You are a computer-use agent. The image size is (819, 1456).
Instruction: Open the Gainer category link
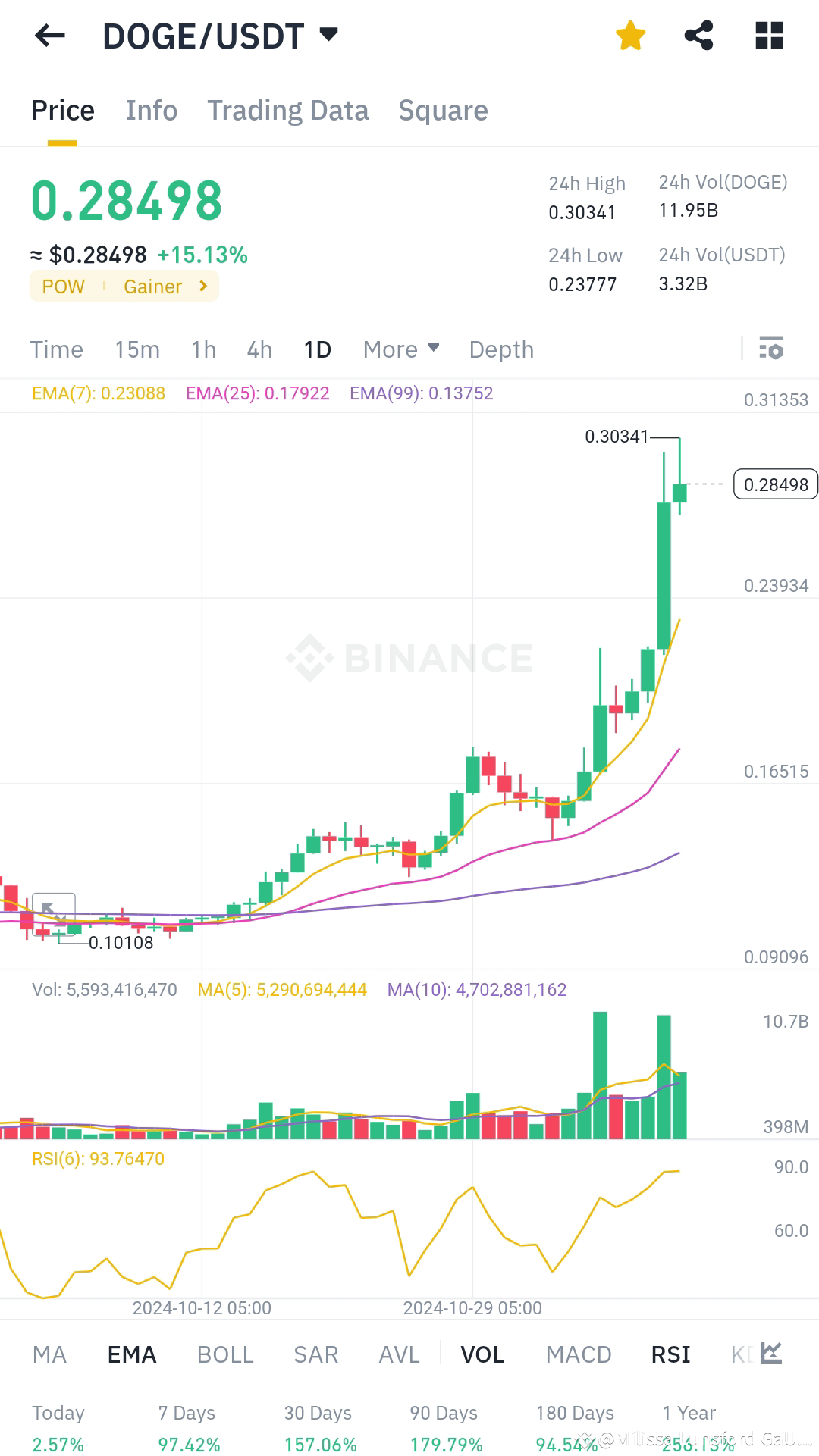154,287
